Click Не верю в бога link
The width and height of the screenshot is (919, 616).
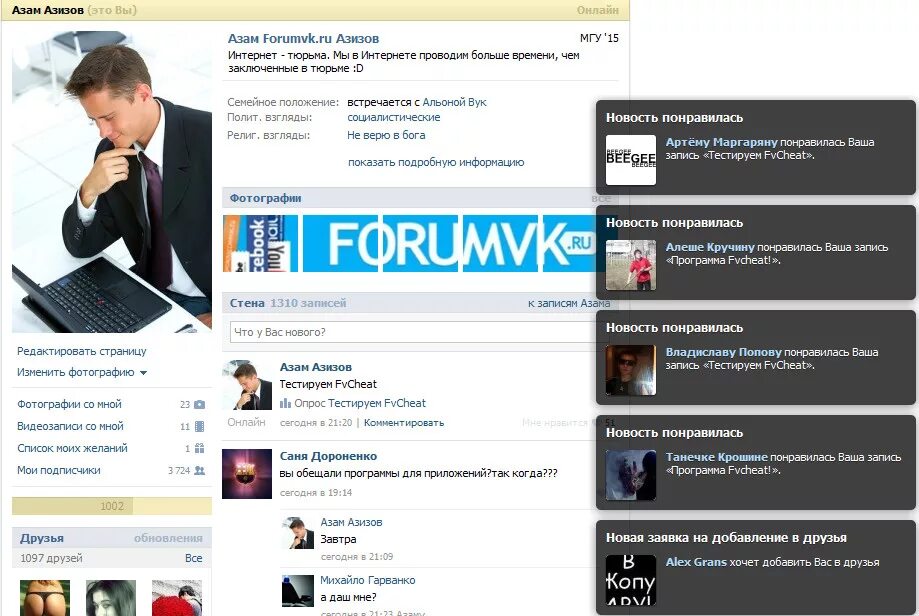[386, 135]
